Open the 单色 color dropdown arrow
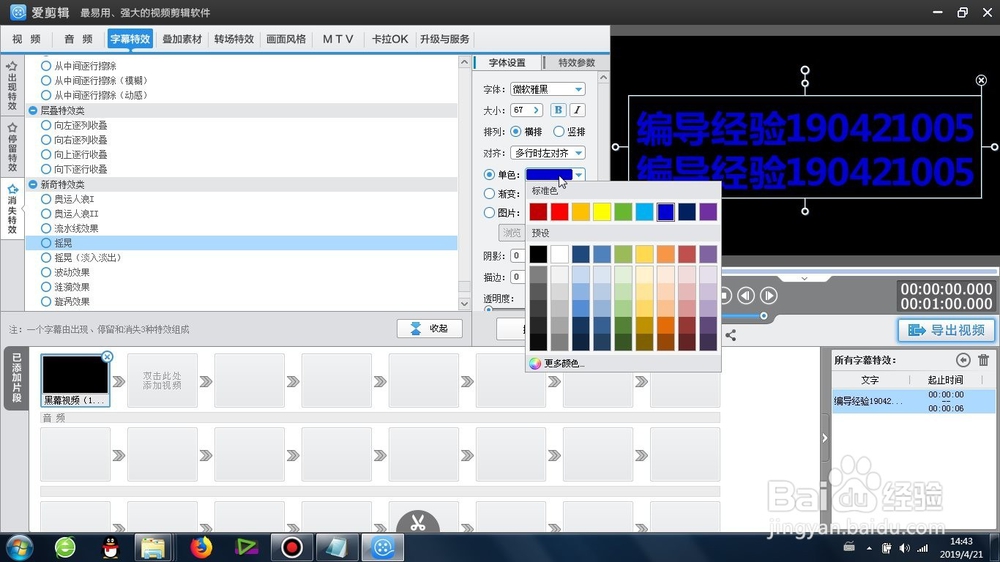 pos(578,174)
